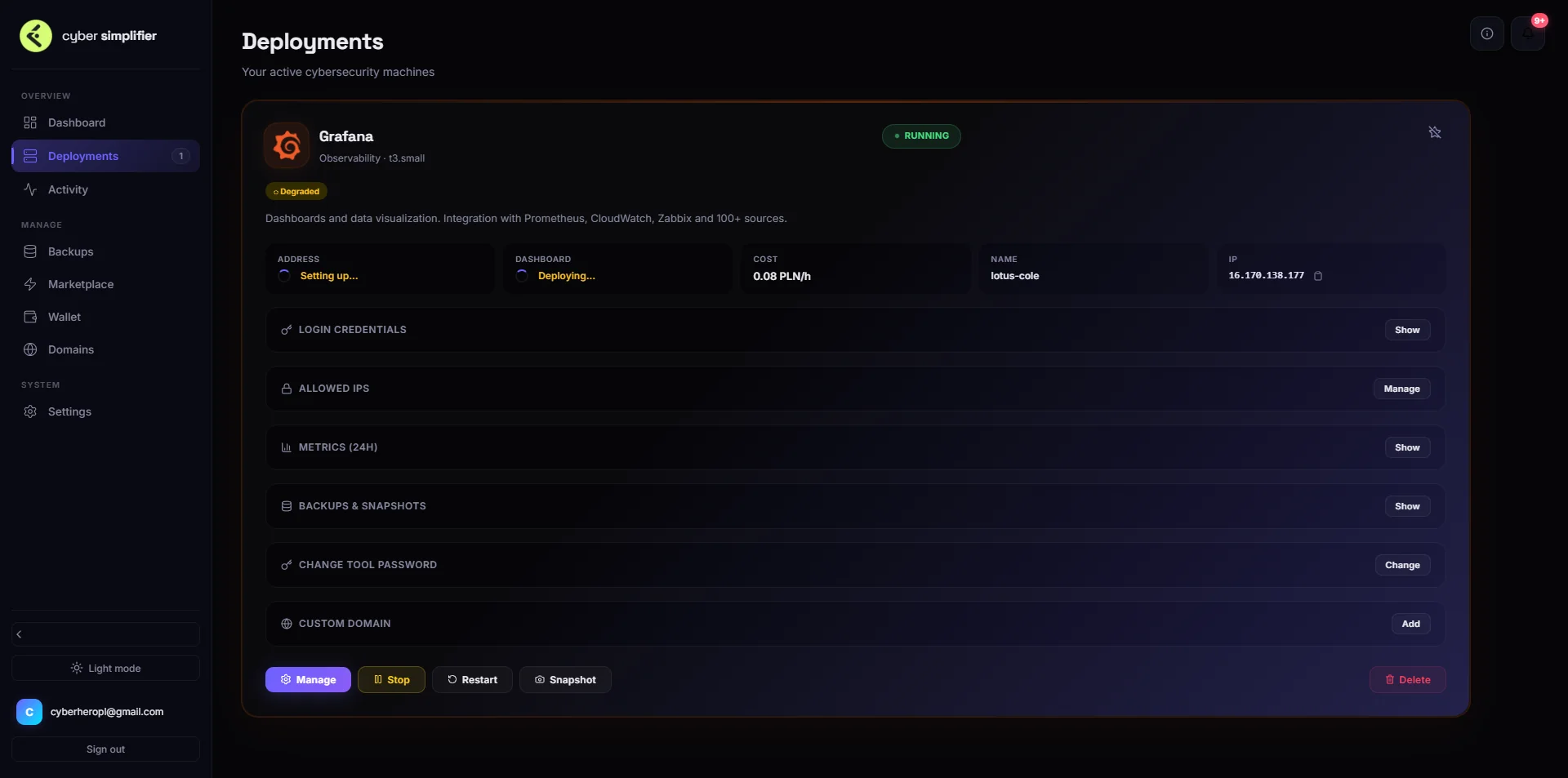This screenshot has height=778, width=1568.
Task: Click the Metrics chart icon
Action: [x=287, y=447]
